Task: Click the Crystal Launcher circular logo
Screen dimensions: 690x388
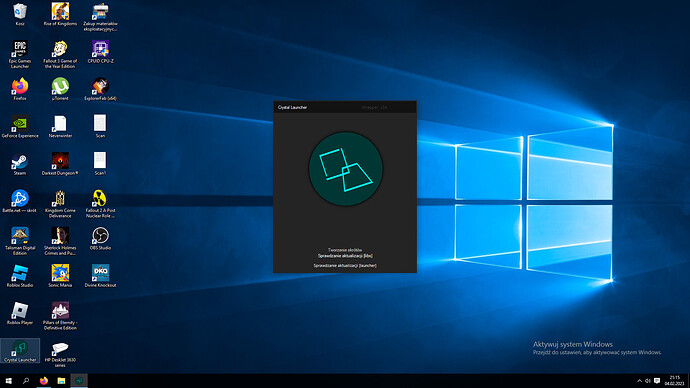Action: point(345,169)
